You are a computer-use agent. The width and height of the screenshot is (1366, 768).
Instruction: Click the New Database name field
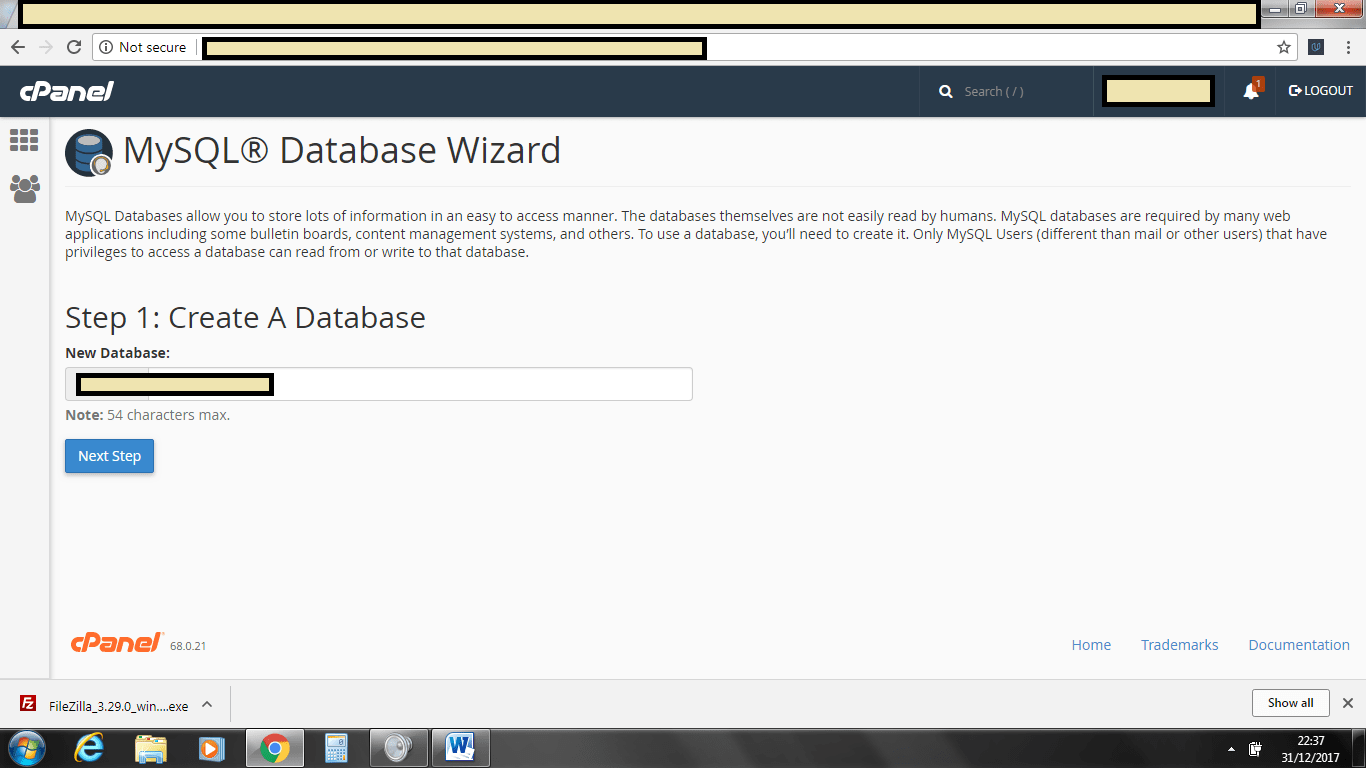(480, 384)
